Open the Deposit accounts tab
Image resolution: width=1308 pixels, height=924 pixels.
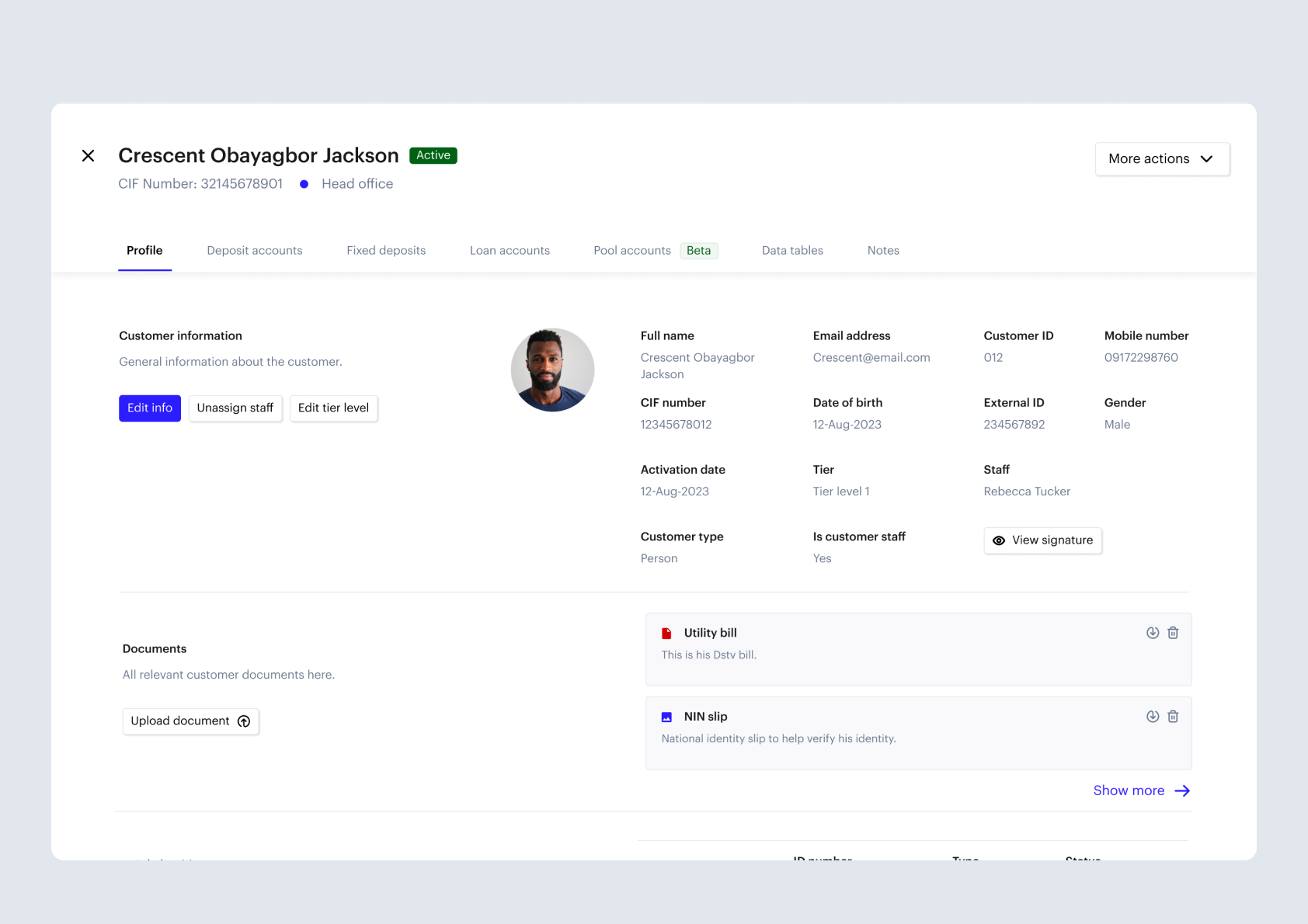coord(254,250)
